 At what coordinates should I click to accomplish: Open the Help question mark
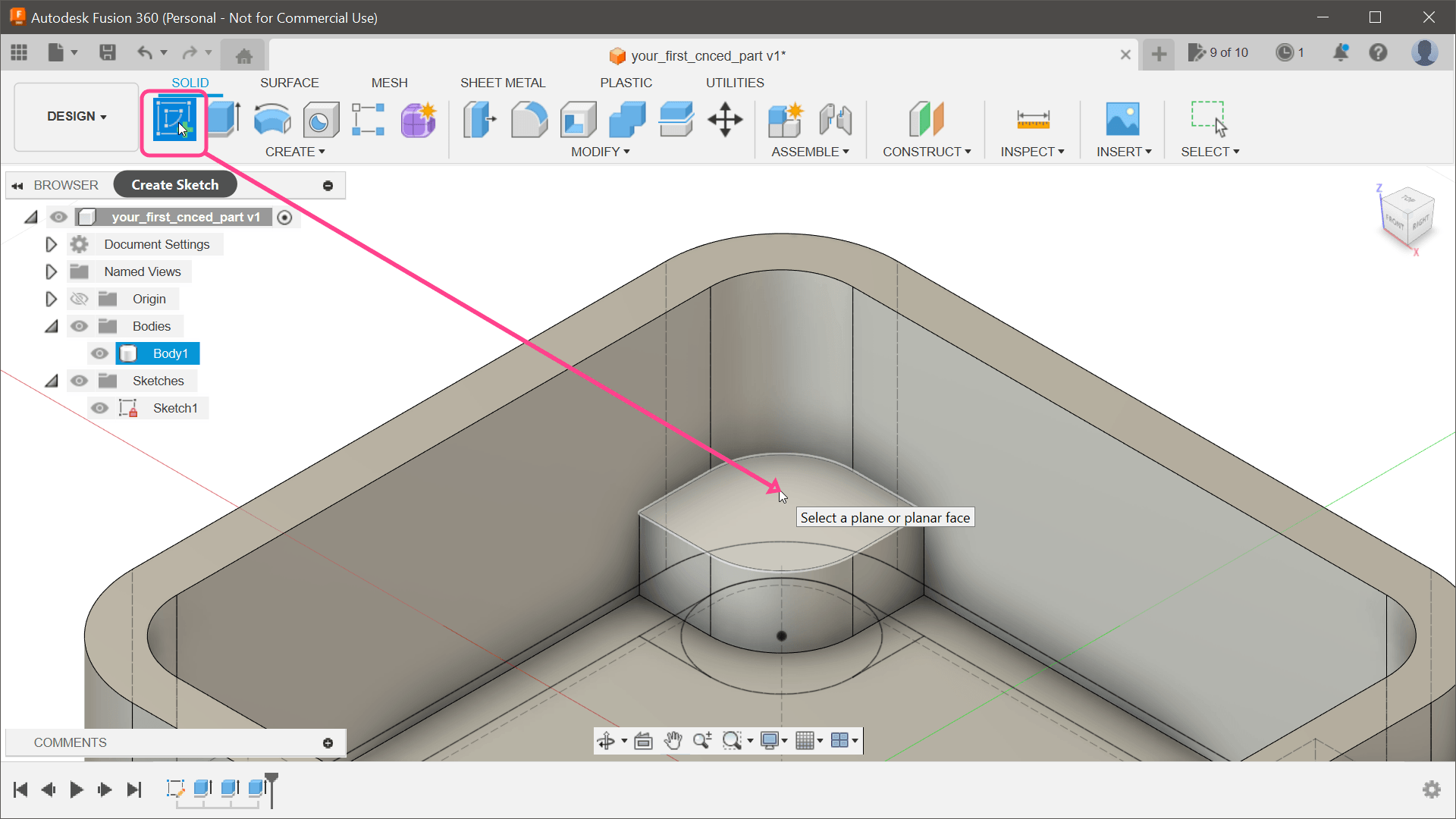tap(1378, 52)
